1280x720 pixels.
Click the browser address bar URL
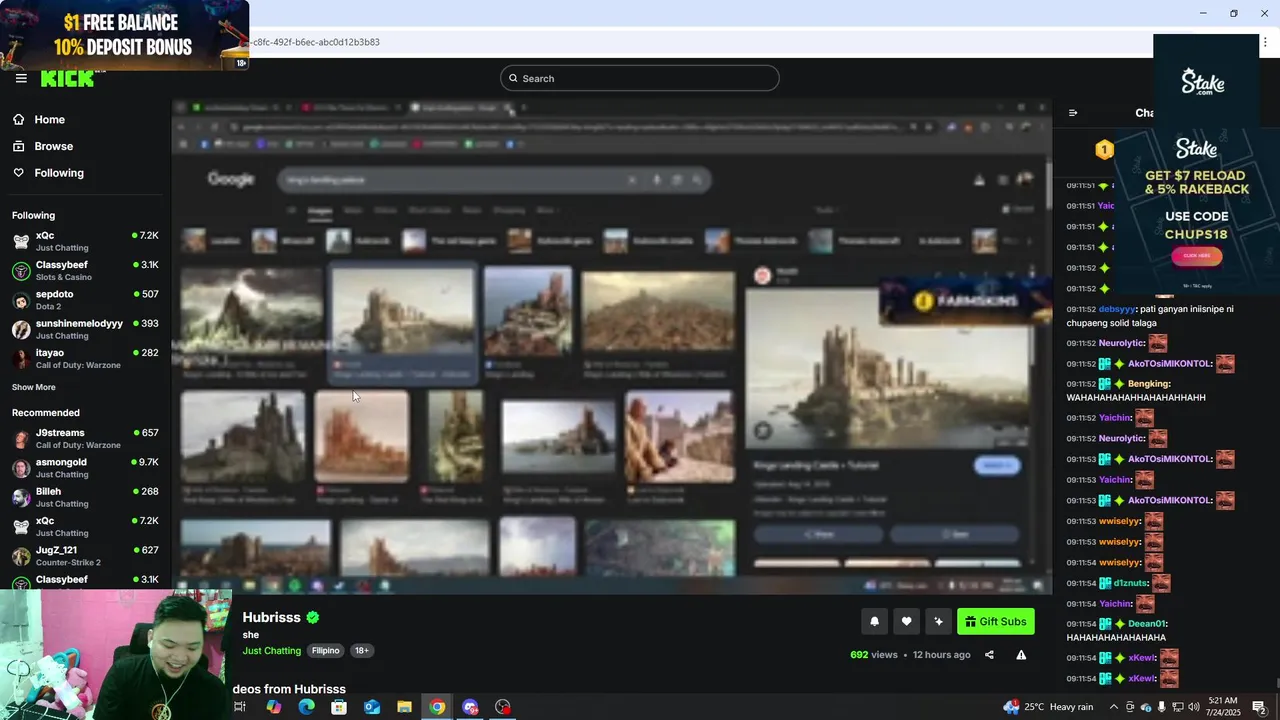point(316,42)
